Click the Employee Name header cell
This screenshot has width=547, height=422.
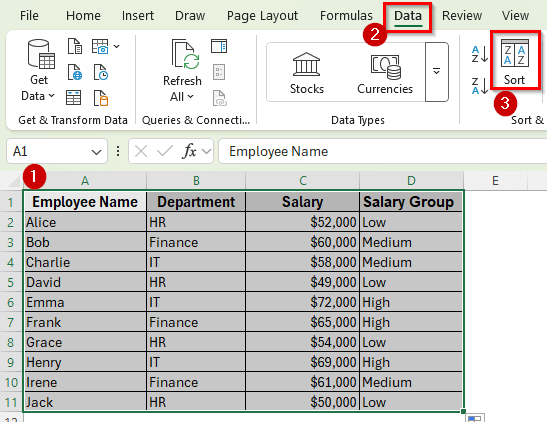tap(85, 202)
